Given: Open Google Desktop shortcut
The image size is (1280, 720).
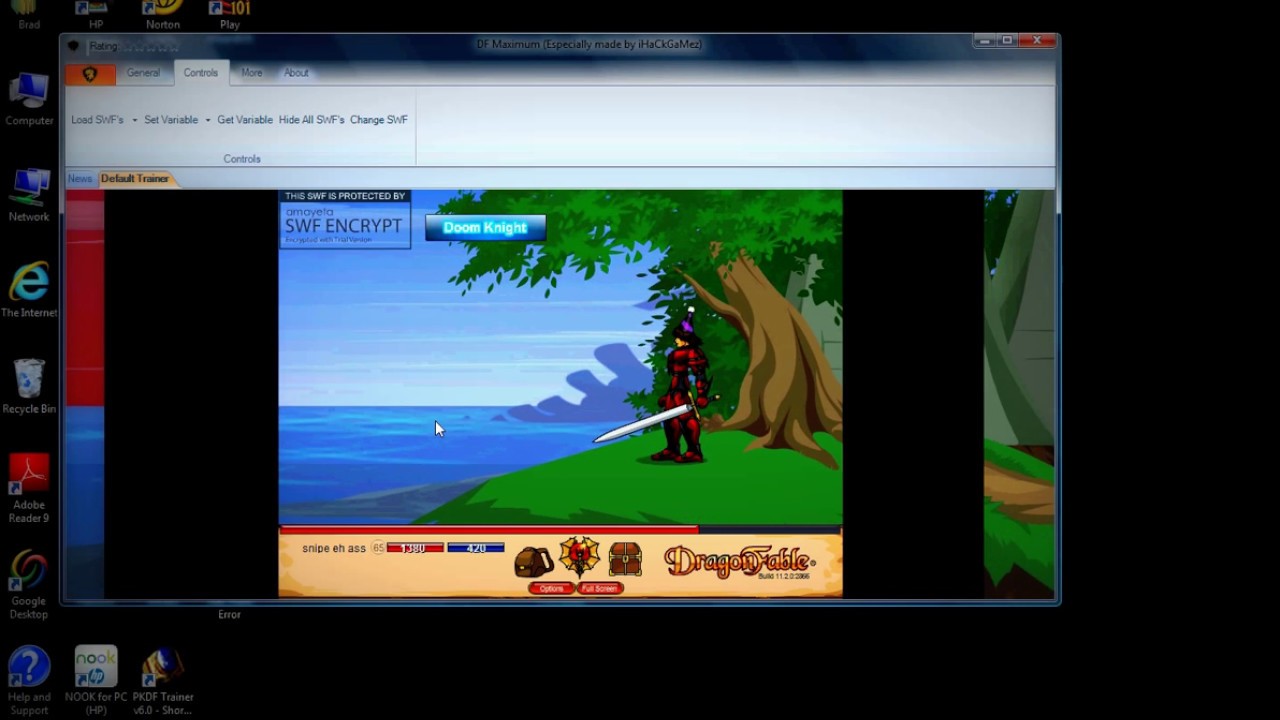Looking at the screenshot, I should click(29, 585).
